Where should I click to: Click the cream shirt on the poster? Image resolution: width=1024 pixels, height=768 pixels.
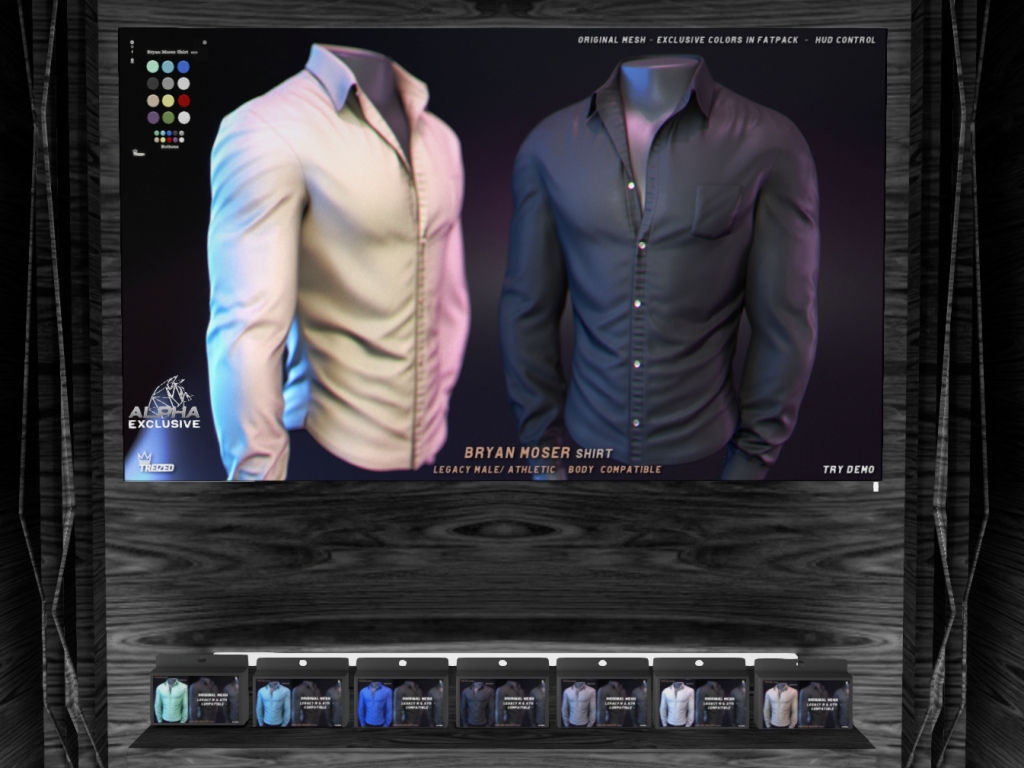336,261
